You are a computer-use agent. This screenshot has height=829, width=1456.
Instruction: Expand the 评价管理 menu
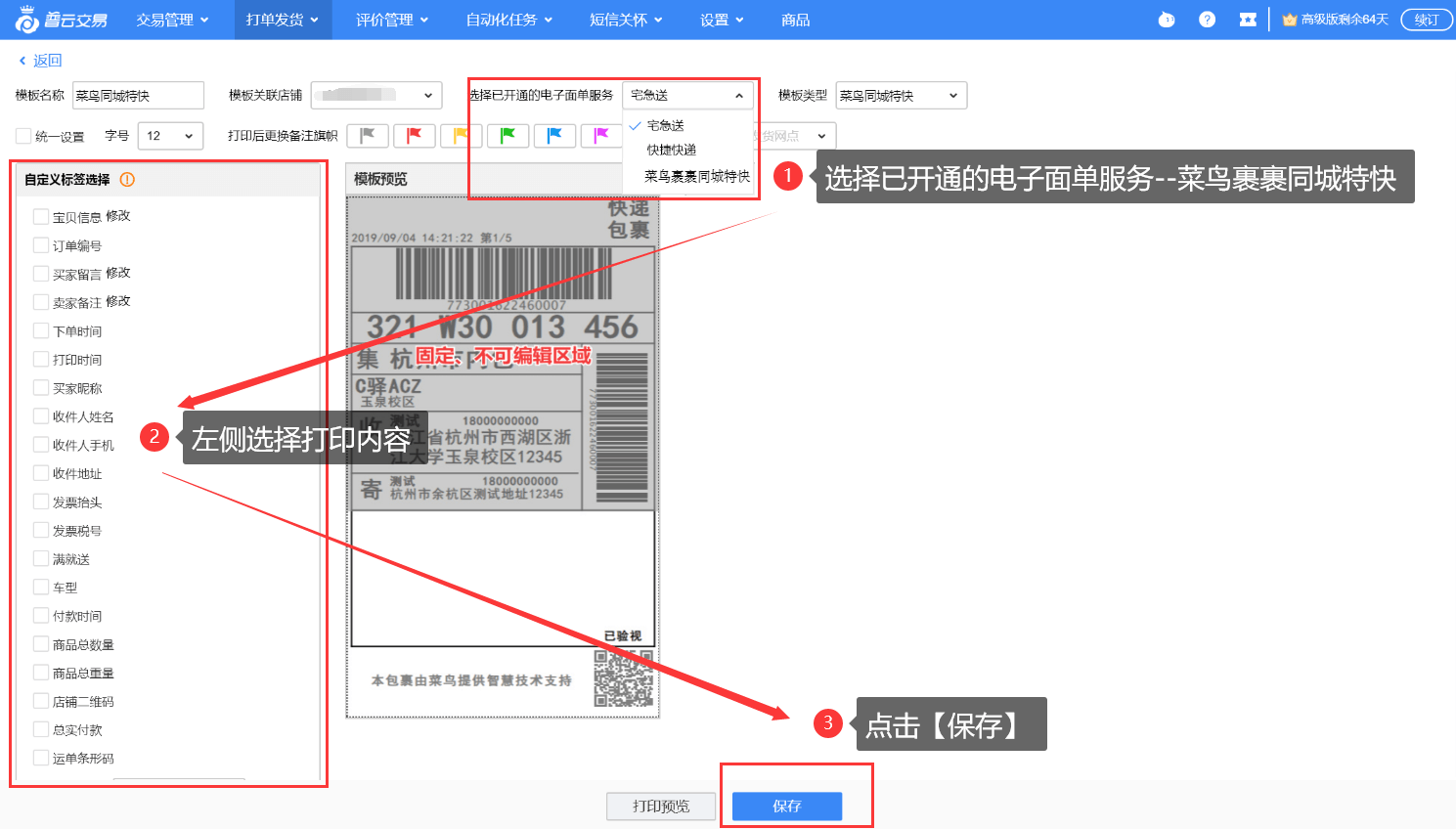point(392,20)
